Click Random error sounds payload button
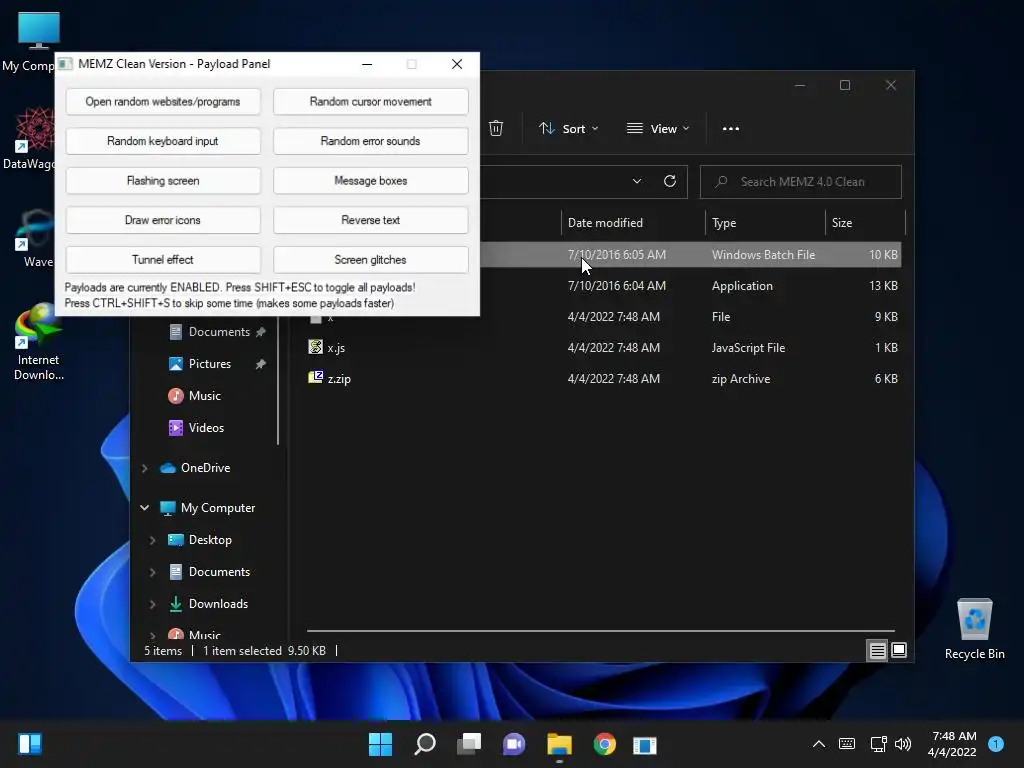The height and width of the screenshot is (768, 1024). [370, 141]
